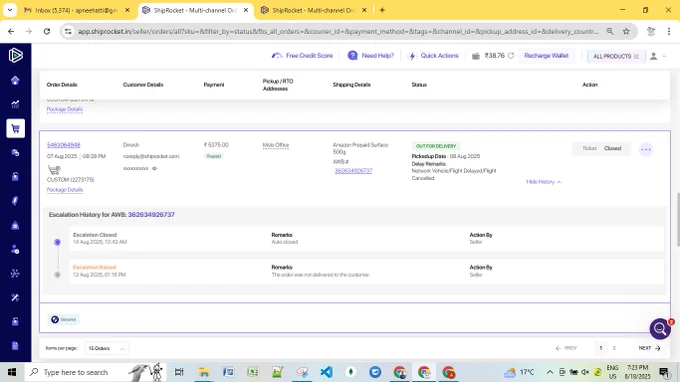Open the Home dashboard sidebar icon
Image resolution: width=680 pixels, height=382 pixels.
(15, 81)
